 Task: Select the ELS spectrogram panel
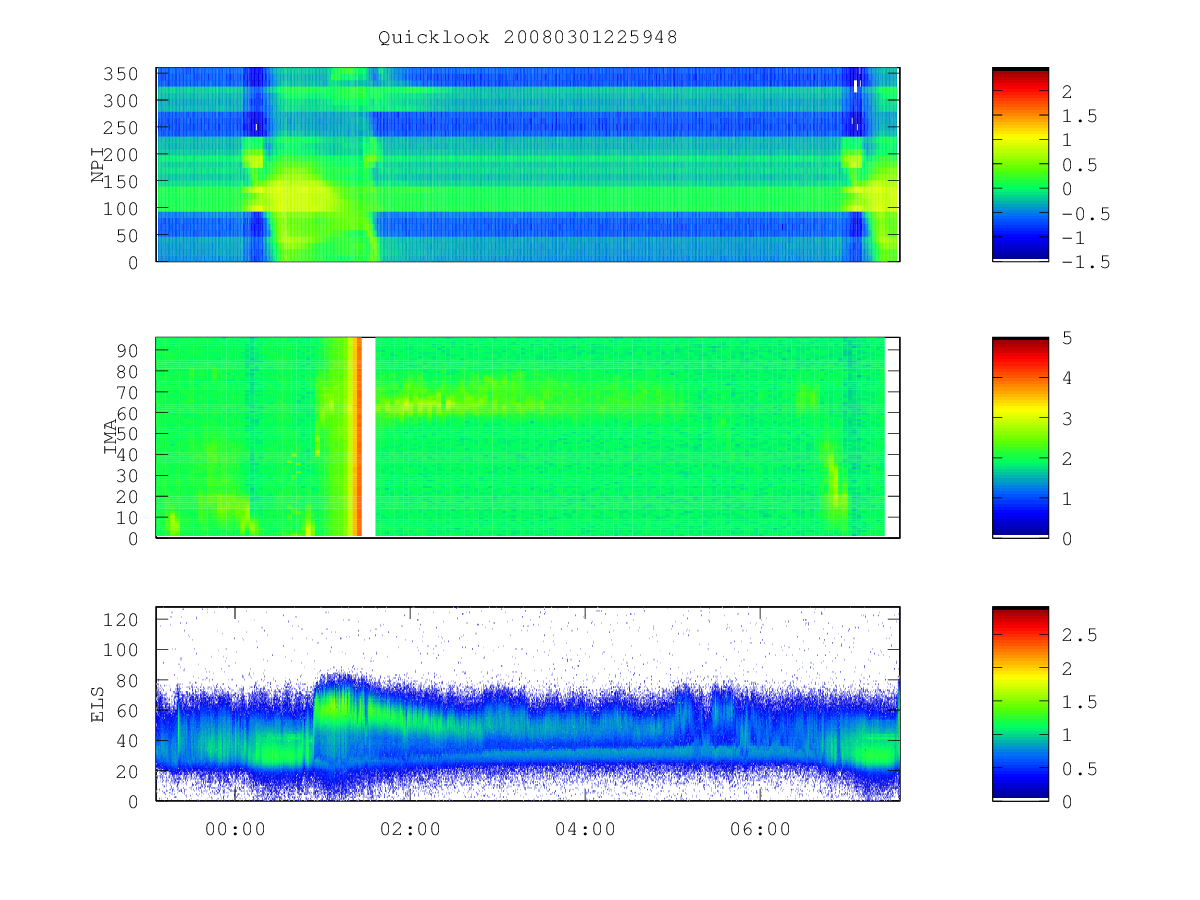(528, 704)
